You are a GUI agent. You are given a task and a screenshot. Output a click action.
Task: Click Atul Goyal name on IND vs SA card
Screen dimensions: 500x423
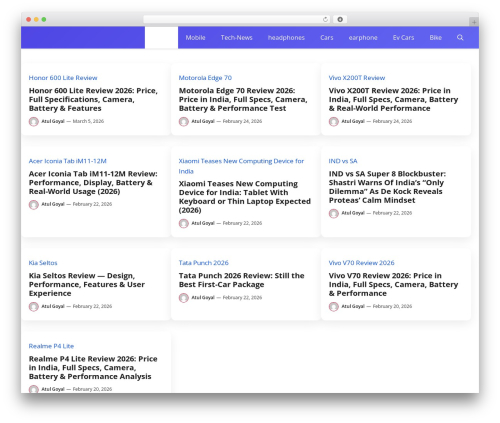click(353, 213)
